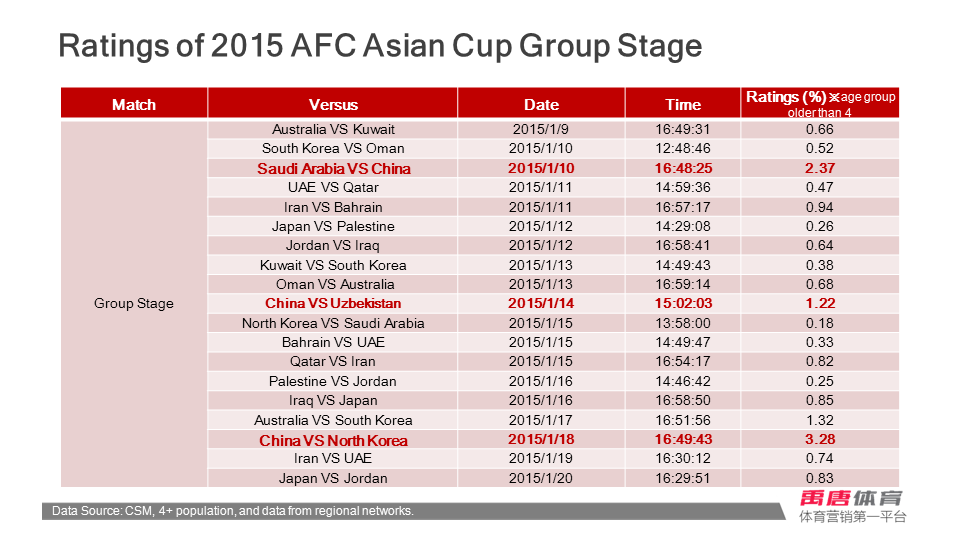Click the Saudi Arabia VS China row
The image size is (960, 540).
(333, 168)
